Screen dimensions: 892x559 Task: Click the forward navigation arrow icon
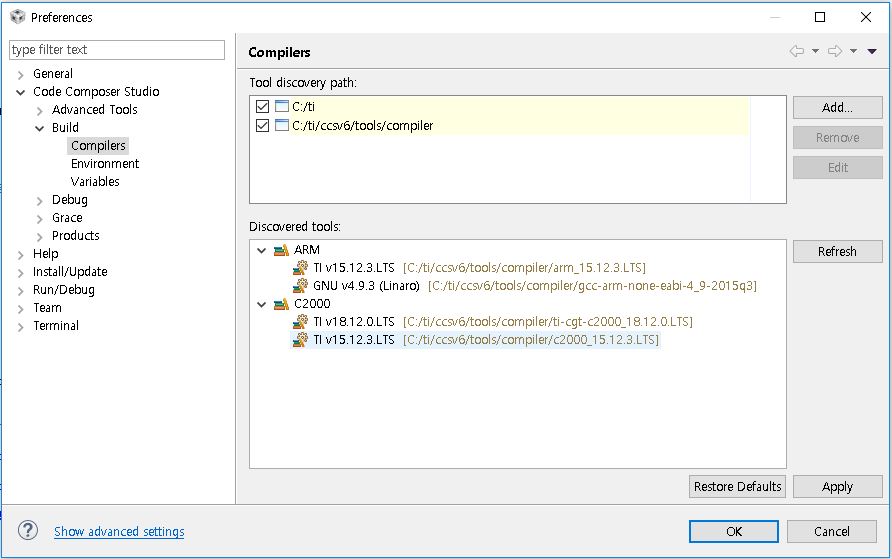pyautogui.click(x=834, y=51)
